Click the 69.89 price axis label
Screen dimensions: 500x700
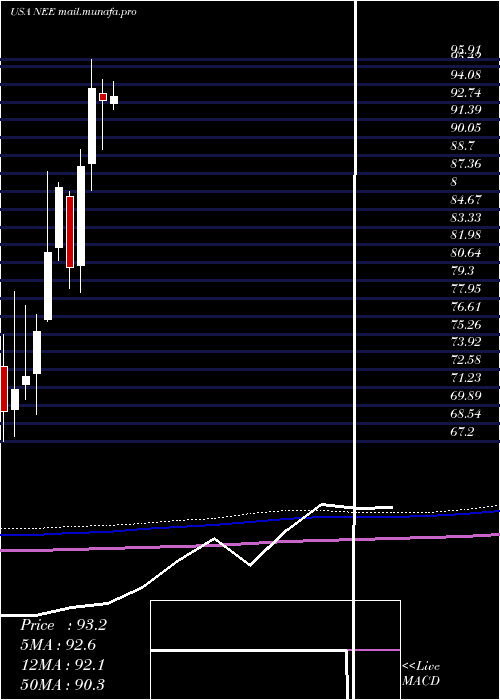[x=466, y=396]
